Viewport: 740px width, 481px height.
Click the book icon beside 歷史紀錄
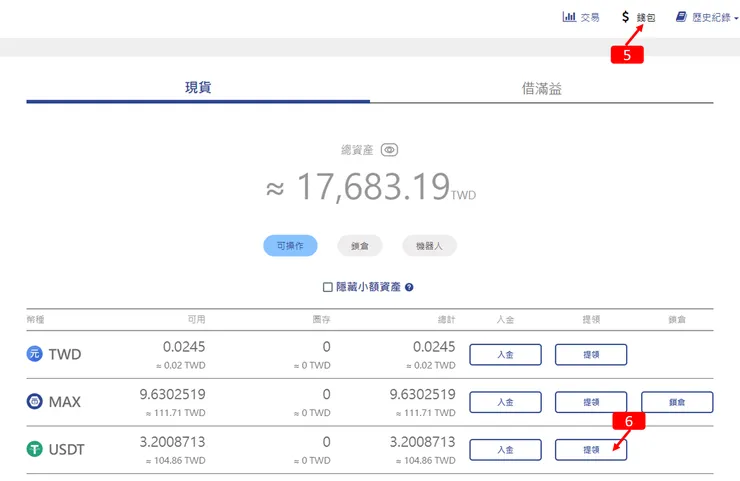click(x=681, y=17)
